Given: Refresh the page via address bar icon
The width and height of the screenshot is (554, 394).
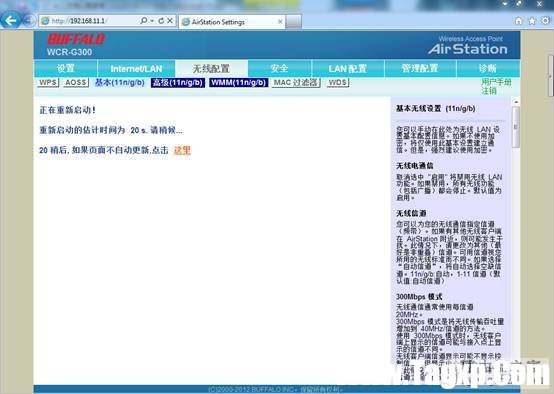Looking at the screenshot, I should pos(161,21).
